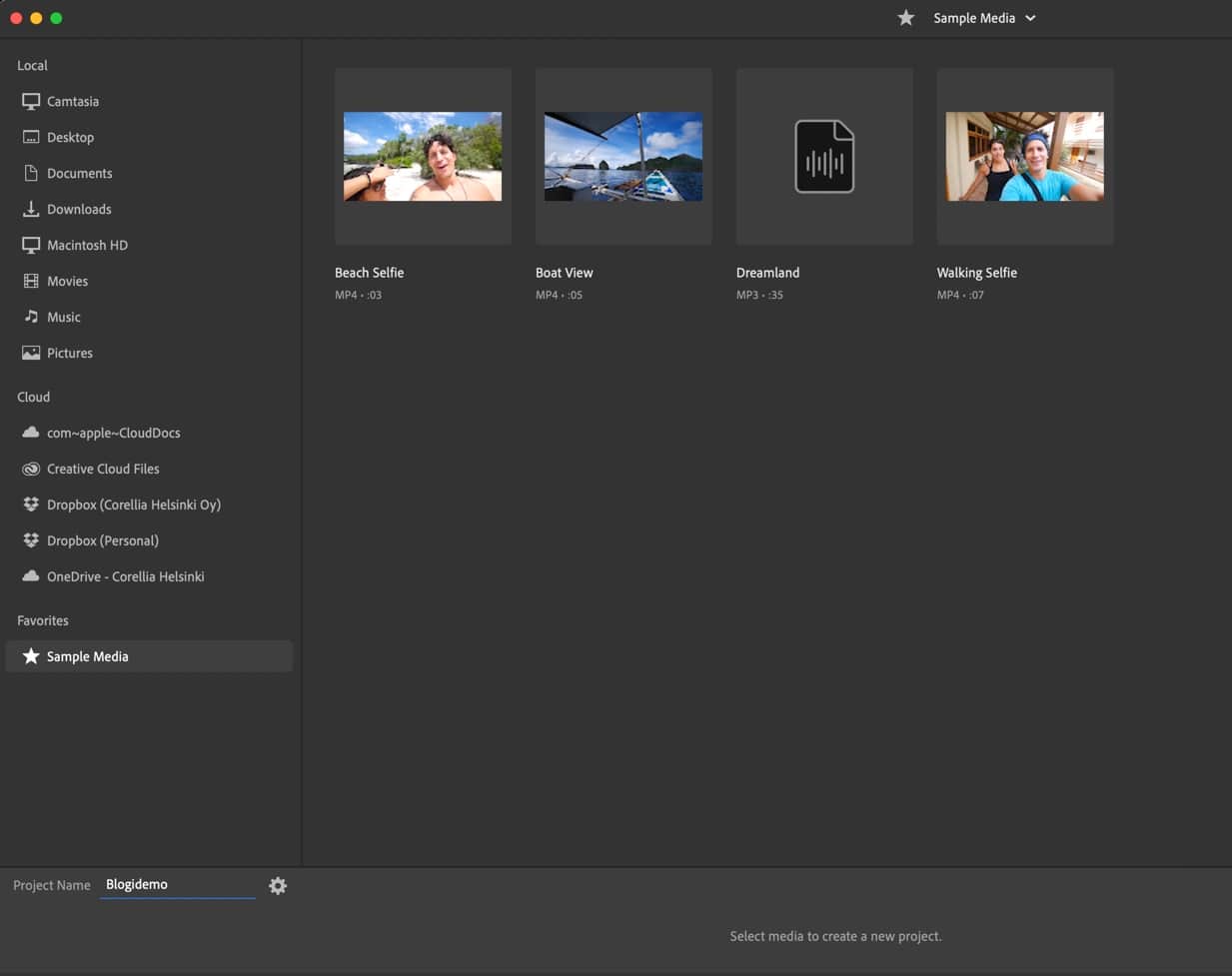Click the Project Name input field

coord(178,885)
